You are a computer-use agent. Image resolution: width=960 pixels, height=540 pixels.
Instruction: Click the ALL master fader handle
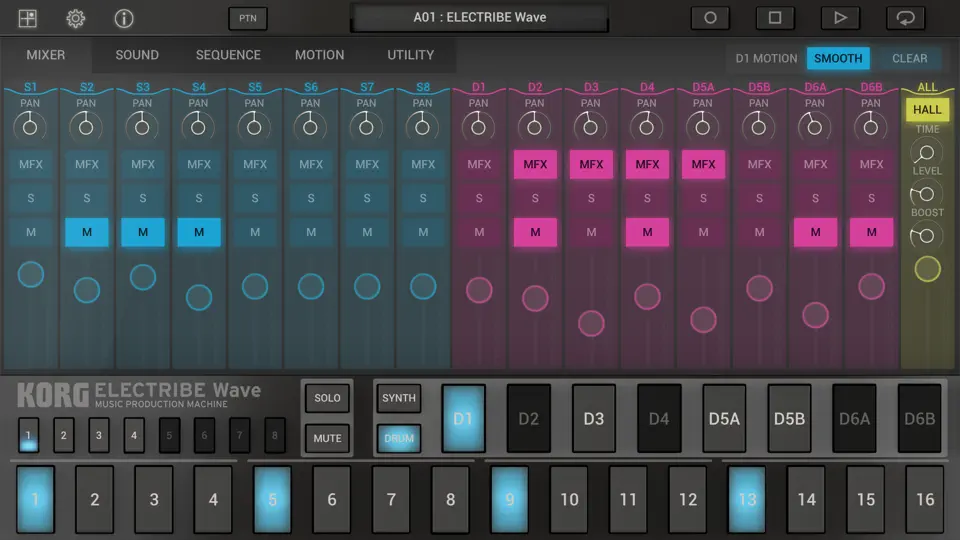pos(927,269)
